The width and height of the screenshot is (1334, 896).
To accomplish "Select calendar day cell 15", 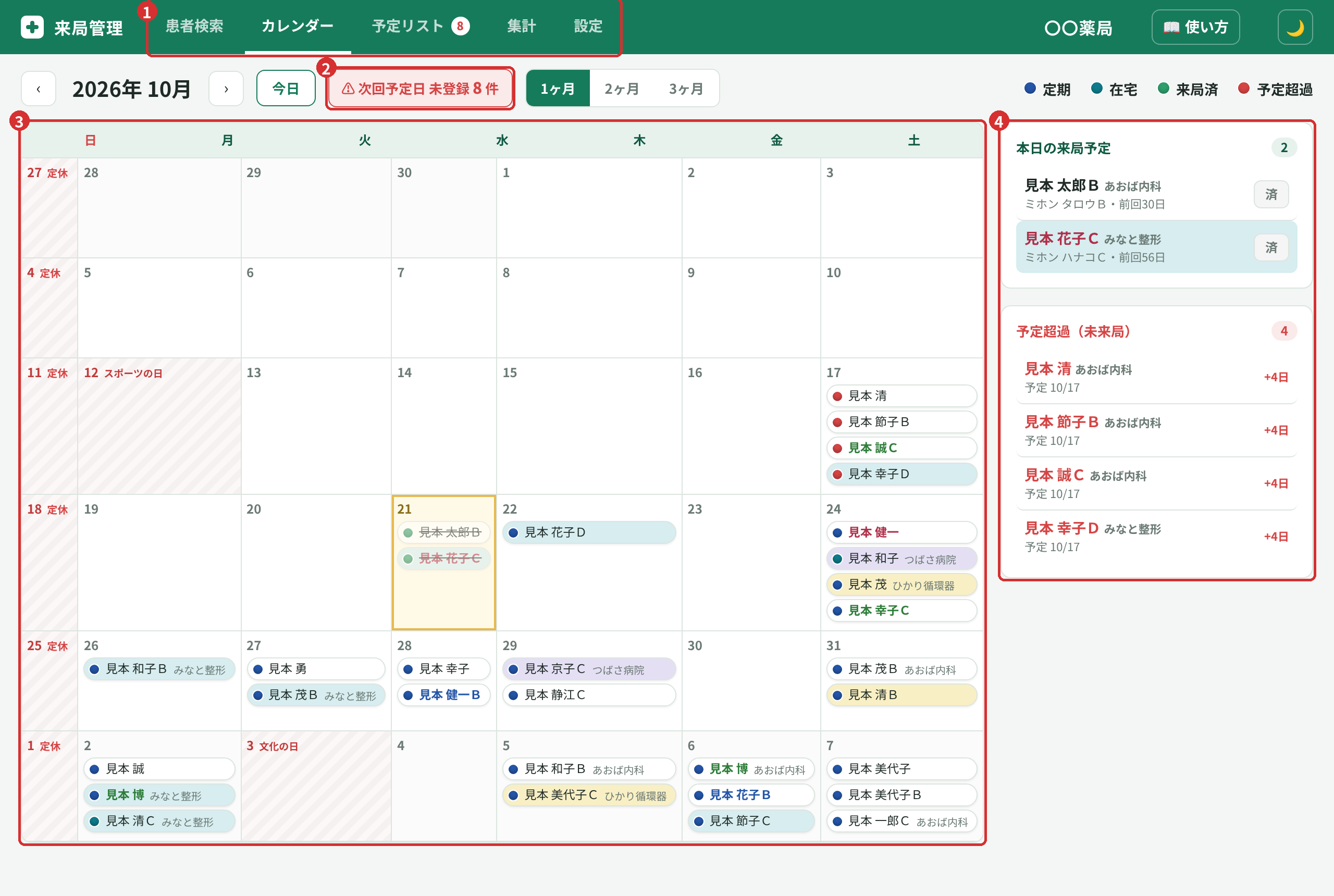I will coord(589,426).
